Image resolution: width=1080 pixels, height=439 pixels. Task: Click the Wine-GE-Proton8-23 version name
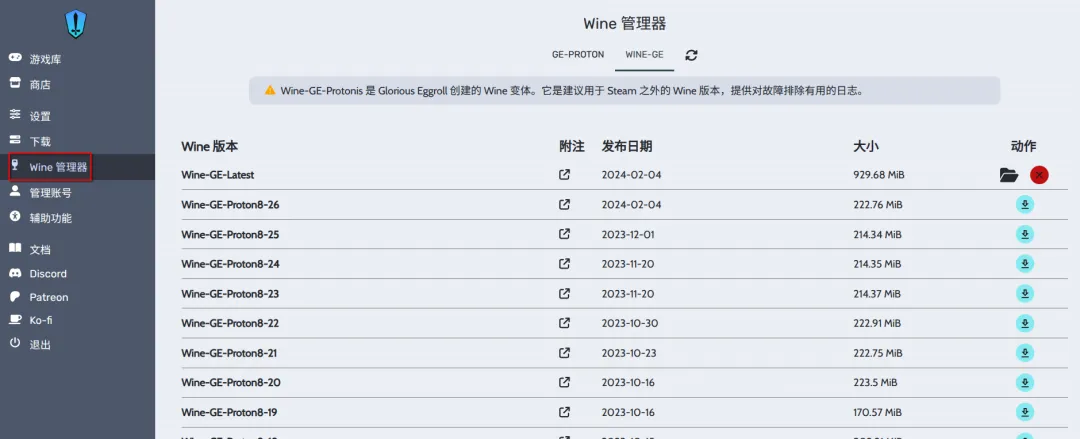point(230,294)
